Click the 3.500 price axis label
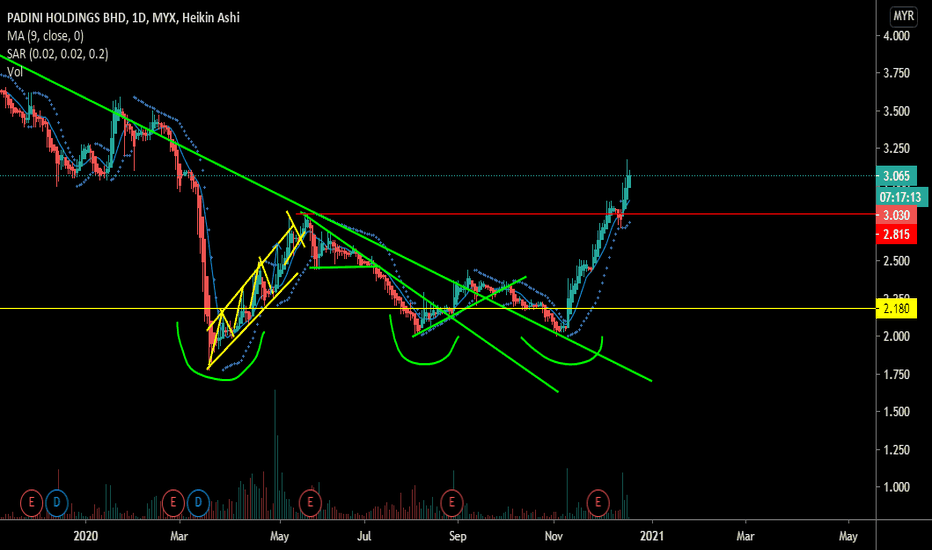Viewport: 932px width, 550px height. coord(896,111)
